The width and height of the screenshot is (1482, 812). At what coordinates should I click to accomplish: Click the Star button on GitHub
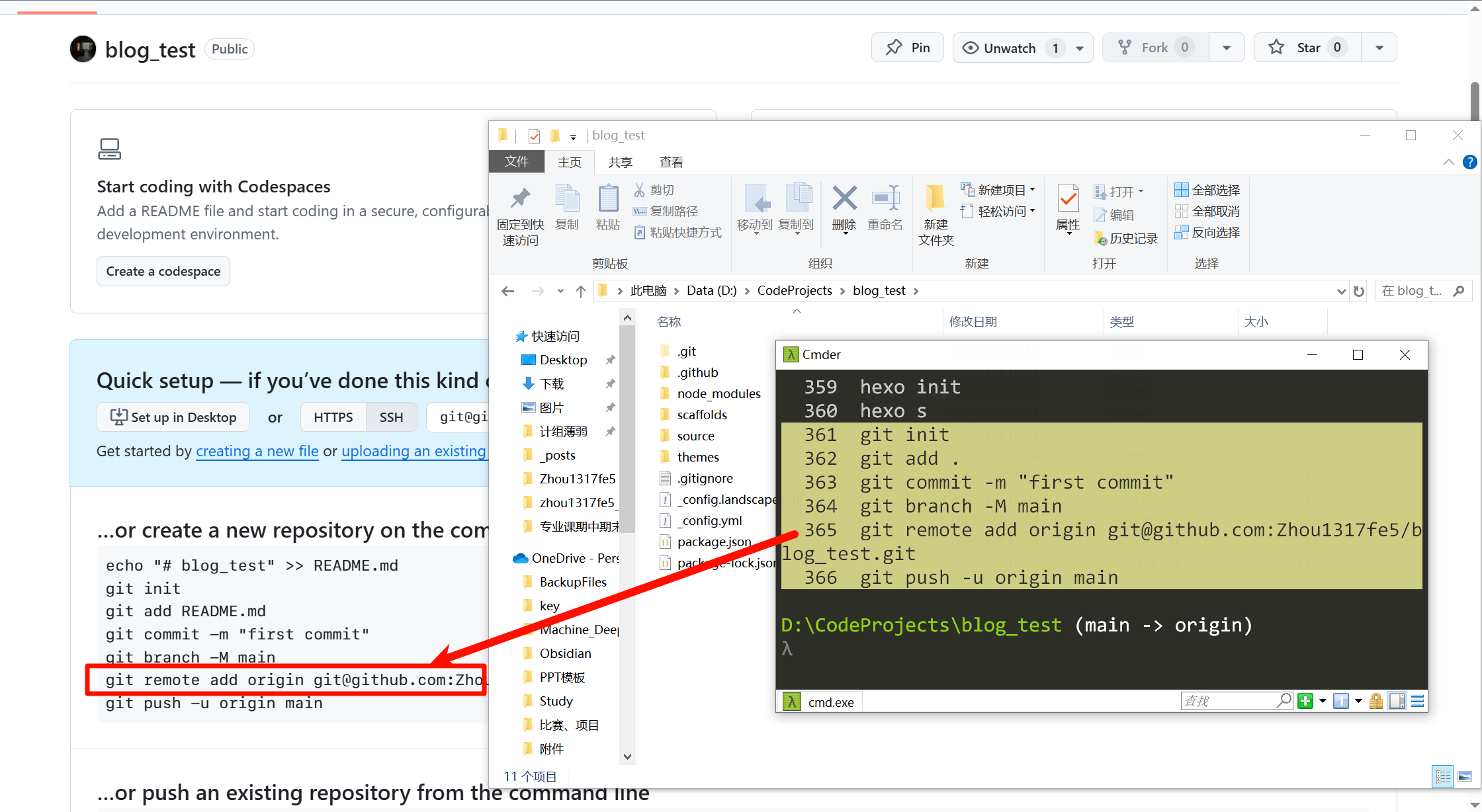[1307, 48]
